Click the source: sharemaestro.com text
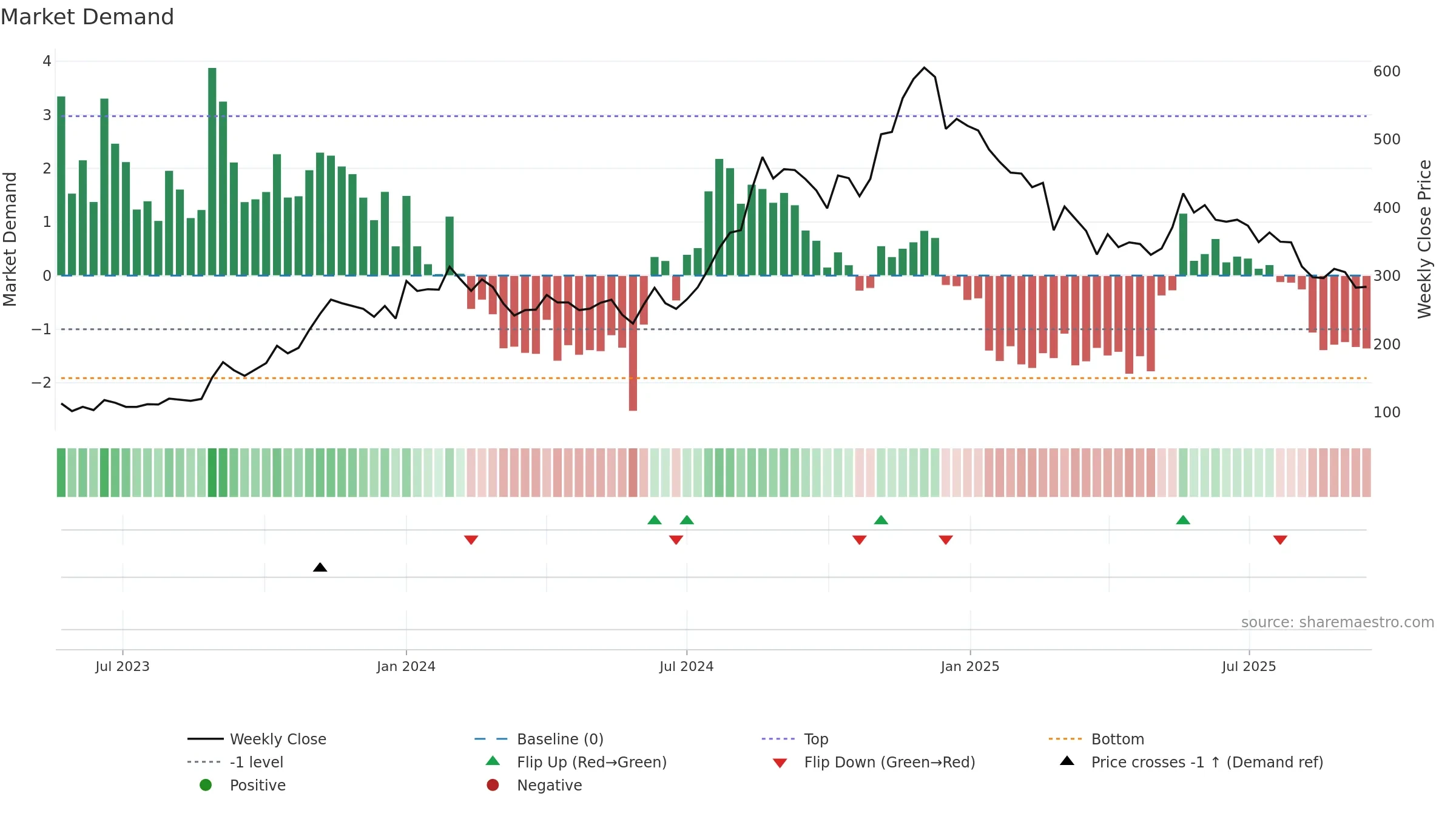 [1338, 622]
